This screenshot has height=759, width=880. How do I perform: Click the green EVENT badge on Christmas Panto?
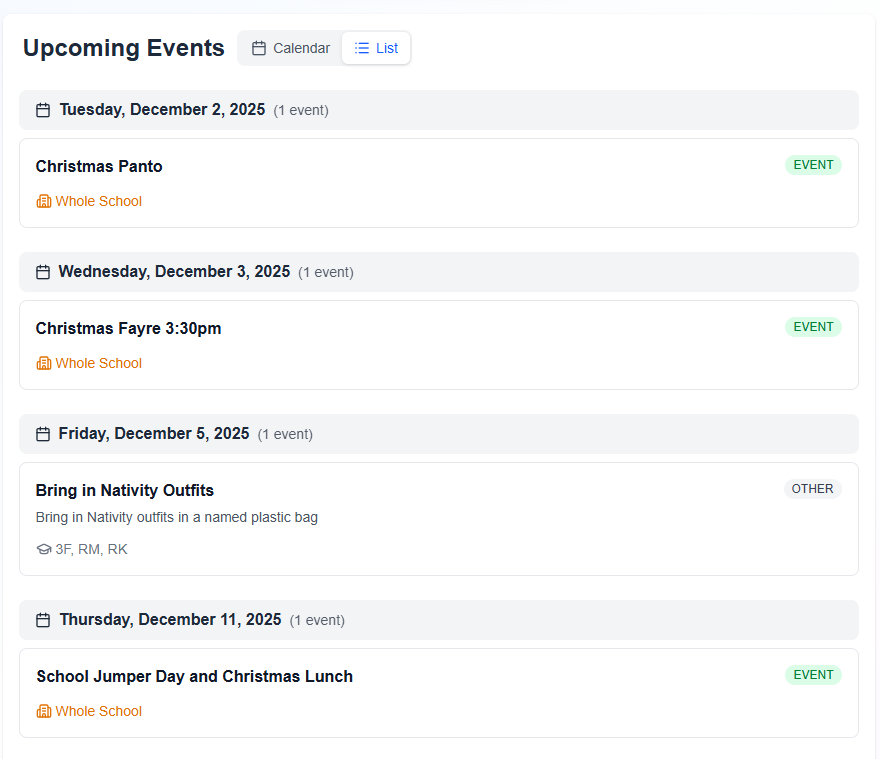coord(813,165)
